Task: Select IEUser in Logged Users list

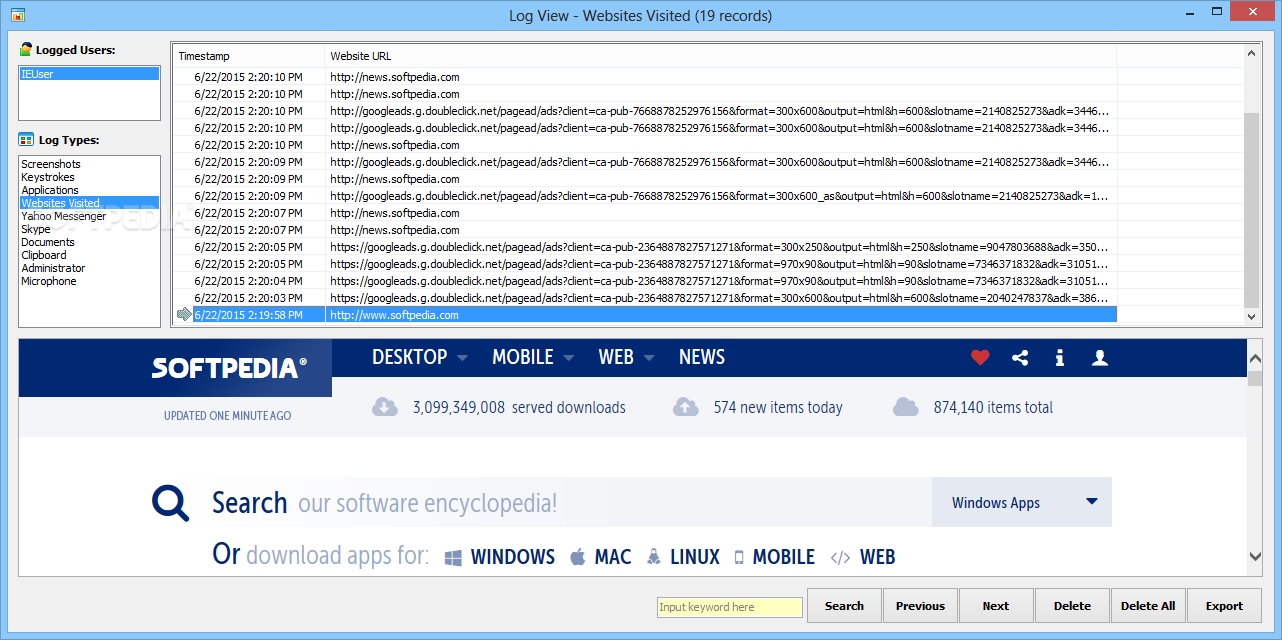Action: pos(89,74)
